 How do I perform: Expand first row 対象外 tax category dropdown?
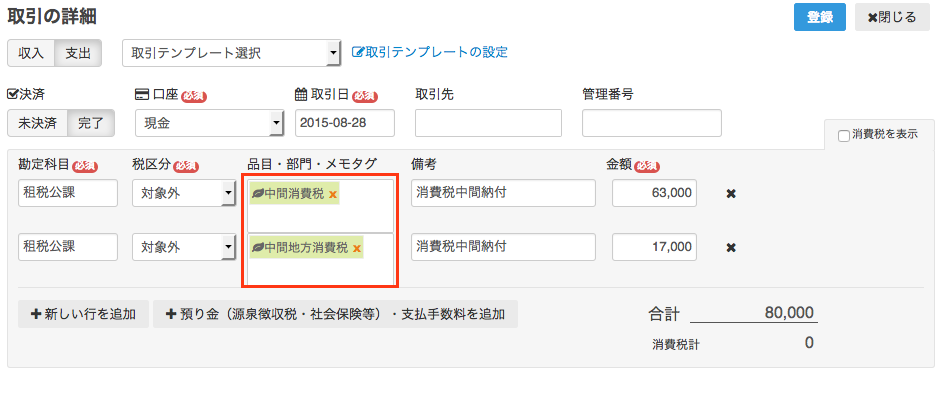coord(184,193)
